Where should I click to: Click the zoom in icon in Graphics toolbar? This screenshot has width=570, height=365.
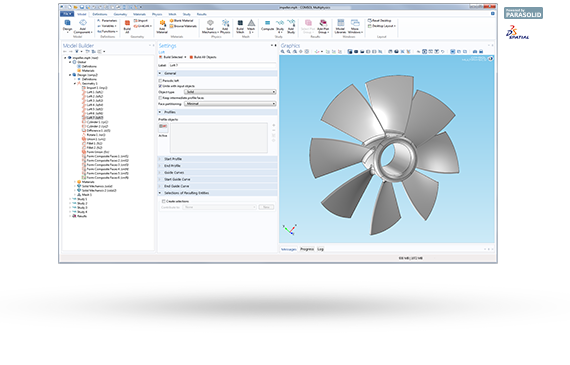[283, 52]
